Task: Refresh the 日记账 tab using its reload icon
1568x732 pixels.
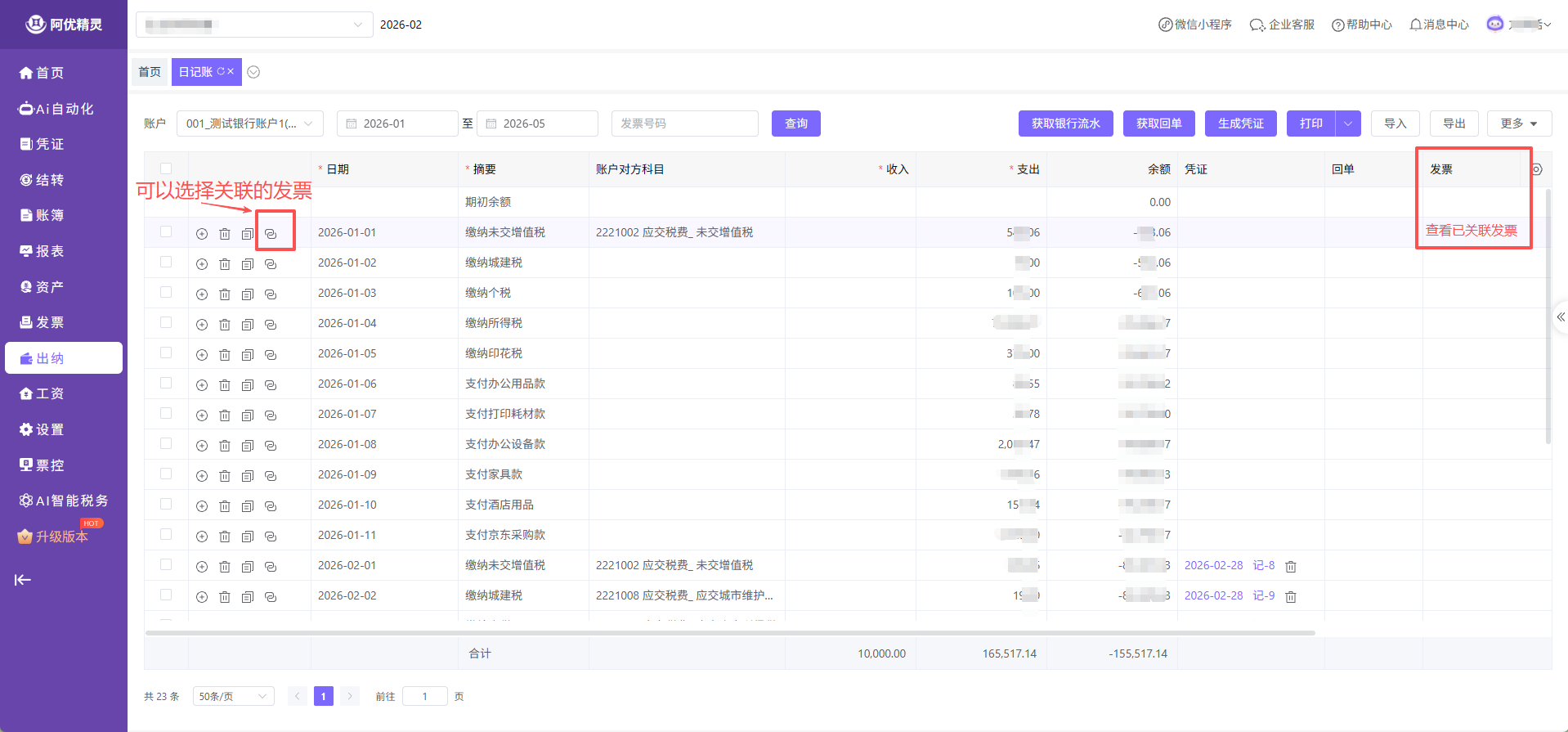Action: coord(221,72)
